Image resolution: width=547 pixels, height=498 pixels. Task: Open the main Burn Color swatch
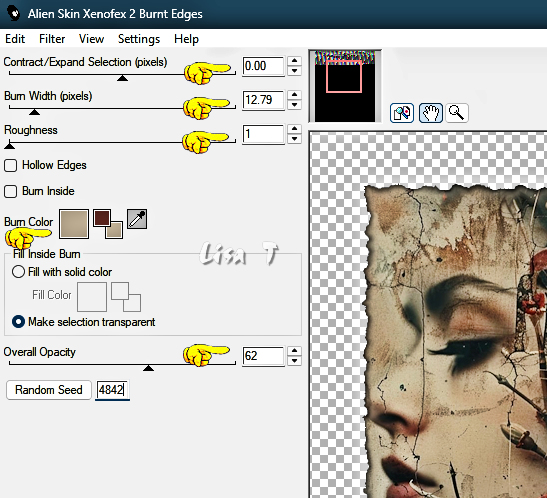point(74,224)
